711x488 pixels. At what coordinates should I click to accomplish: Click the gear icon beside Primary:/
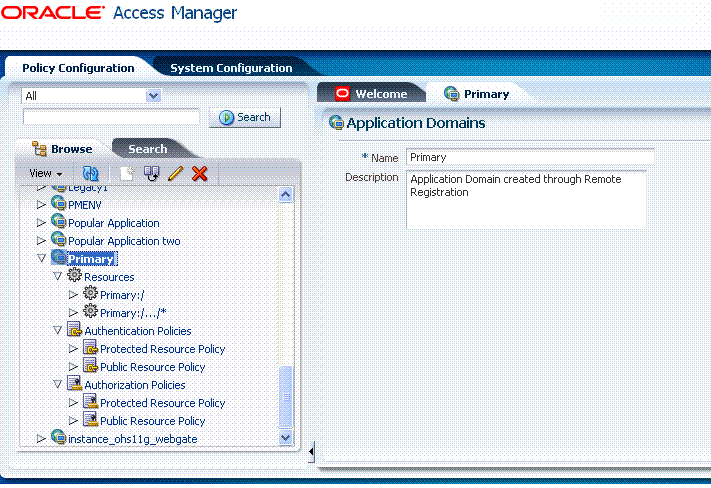coord(90,293)
